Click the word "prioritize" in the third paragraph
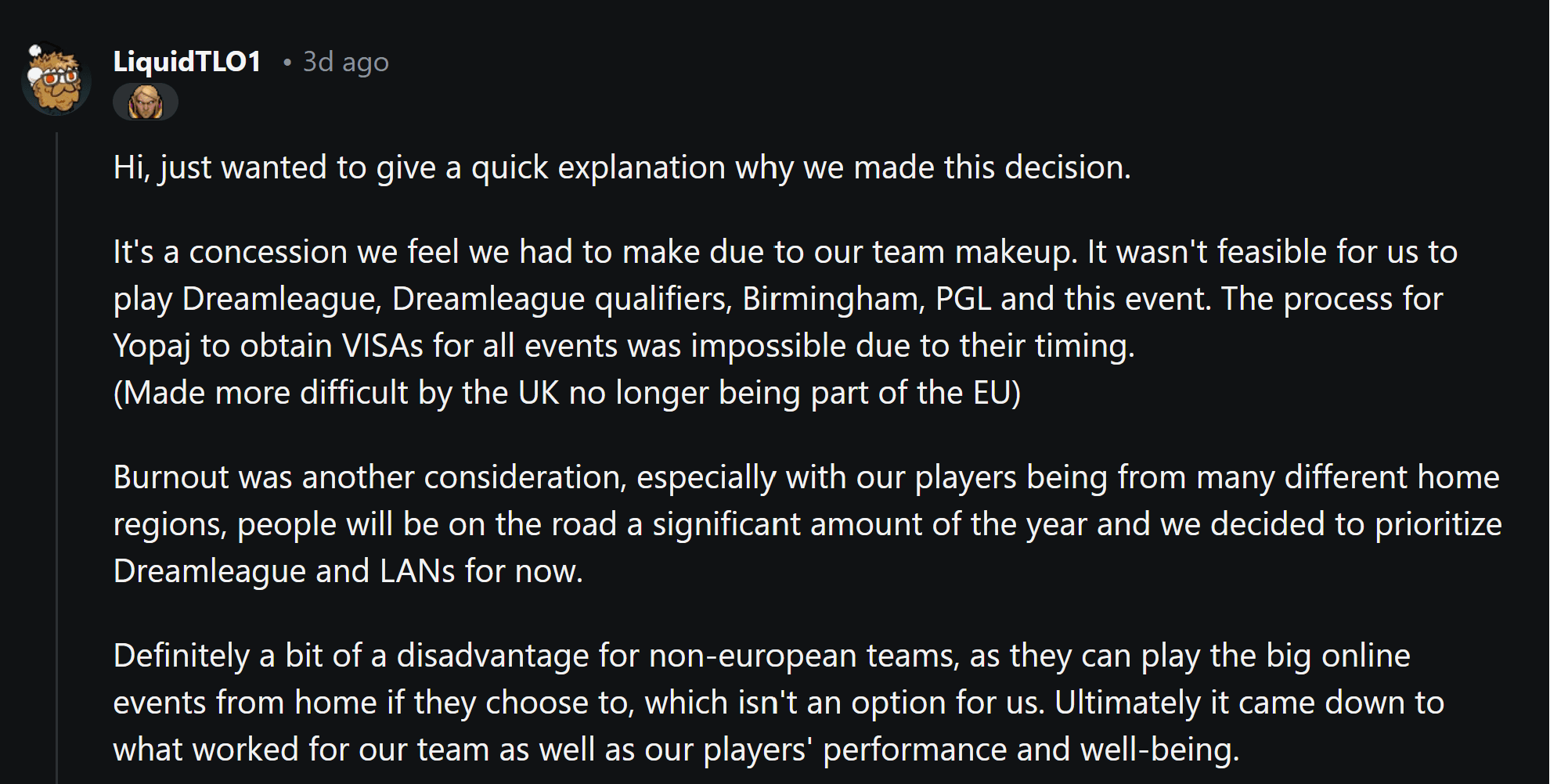This screenshot has height=784, width=1550. [1438, 524]
